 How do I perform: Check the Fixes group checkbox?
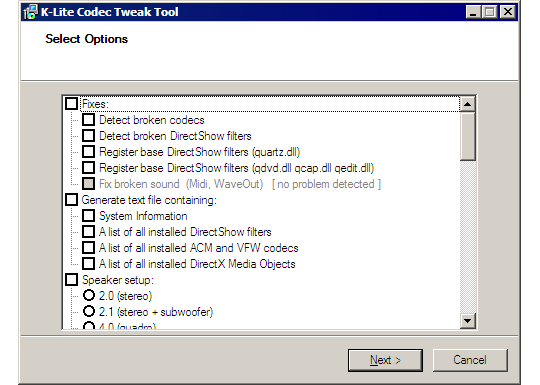tap(71, 104)
